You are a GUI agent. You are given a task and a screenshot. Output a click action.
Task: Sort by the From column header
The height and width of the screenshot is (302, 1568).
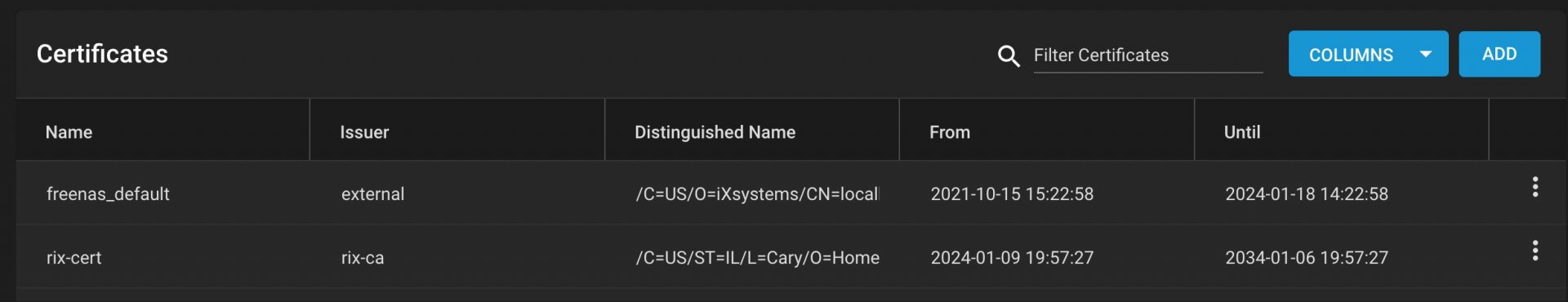(x=950, y=132)
